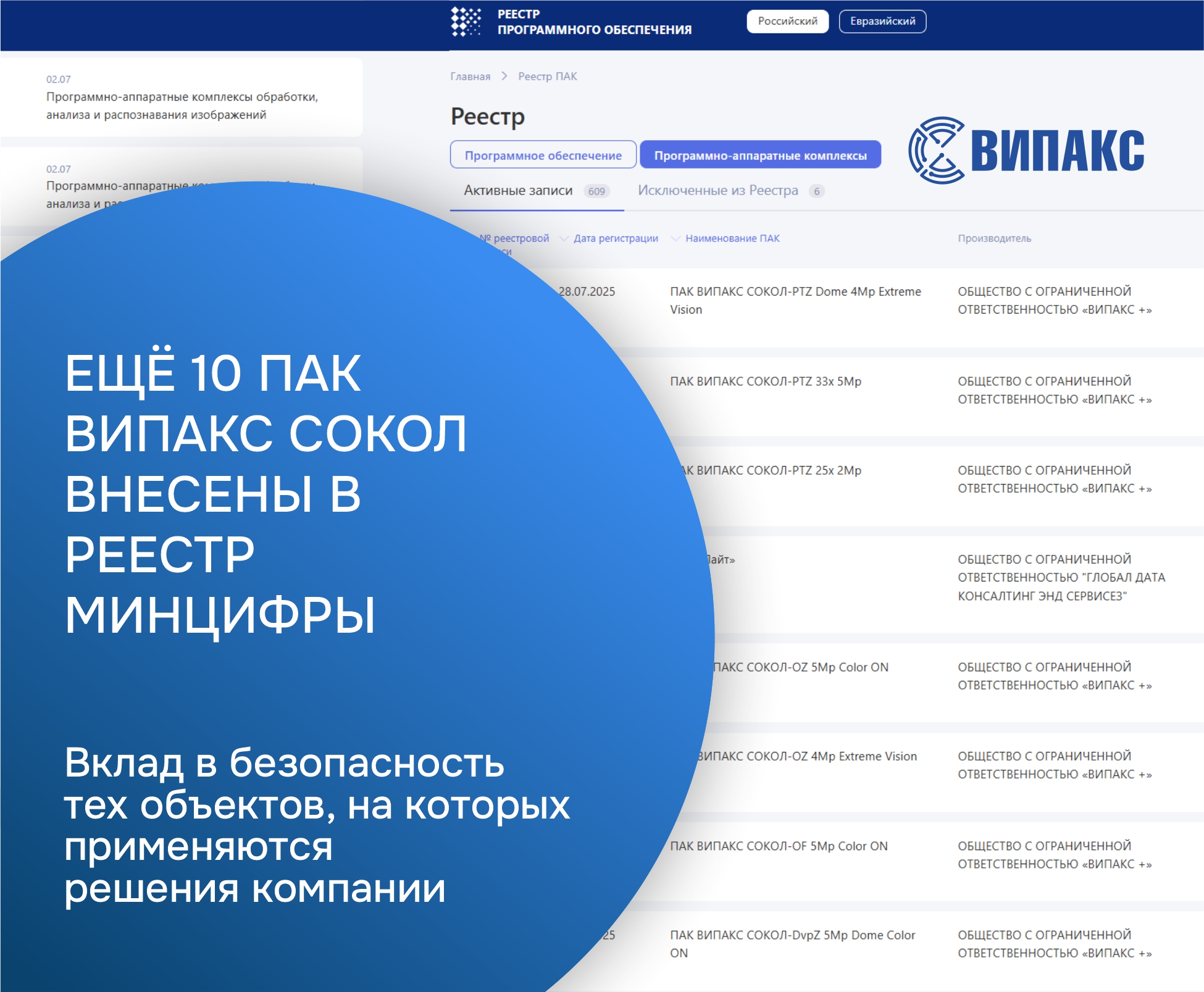Click the 28.07.2025 registration date
The image size is (1204, 992).
[x=587, y=291]
